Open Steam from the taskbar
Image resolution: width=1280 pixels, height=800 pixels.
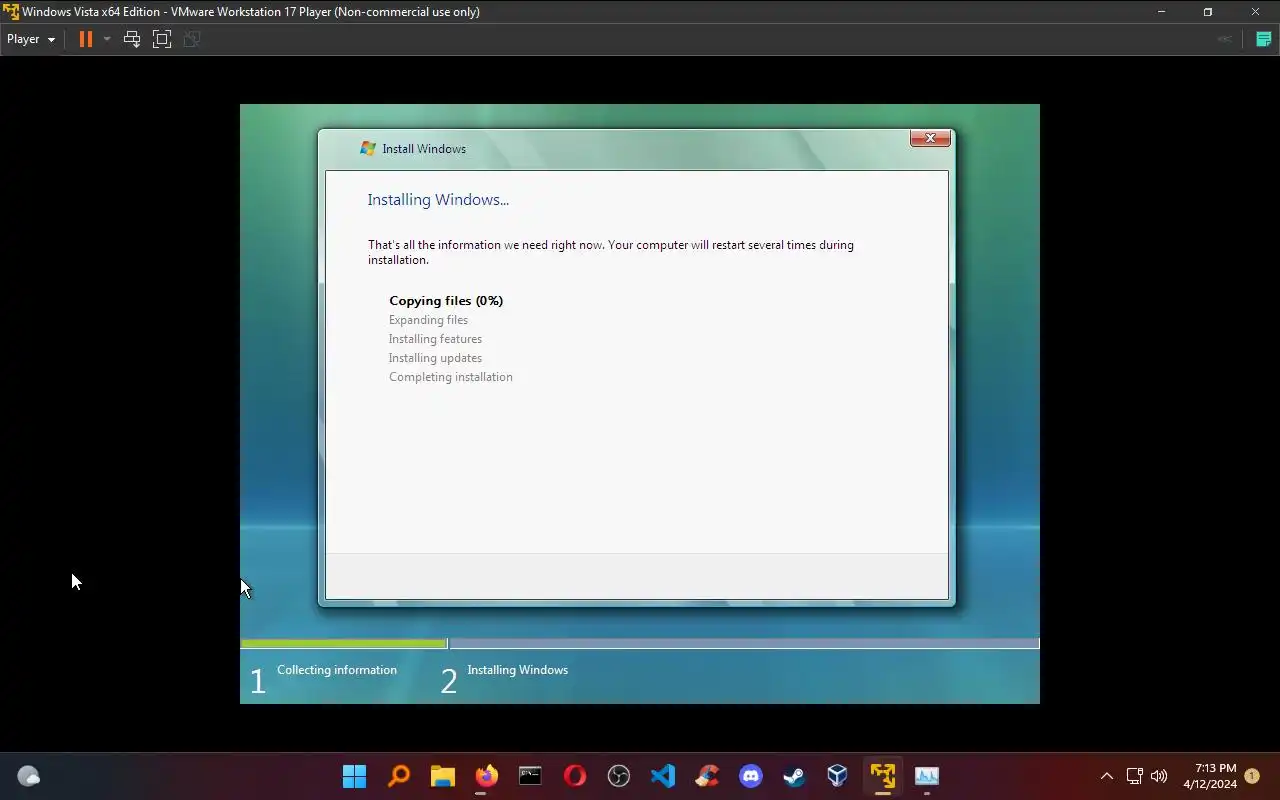click(x=794, y=776)
